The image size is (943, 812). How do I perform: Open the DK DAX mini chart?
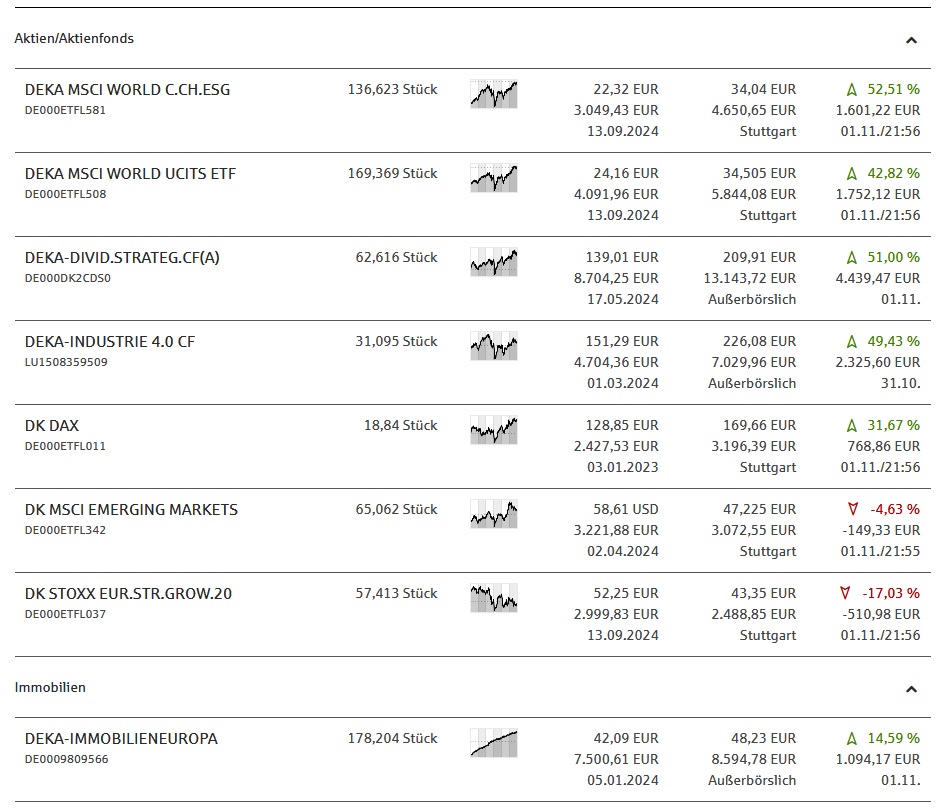pyautogui.click(x=493, y=430)
